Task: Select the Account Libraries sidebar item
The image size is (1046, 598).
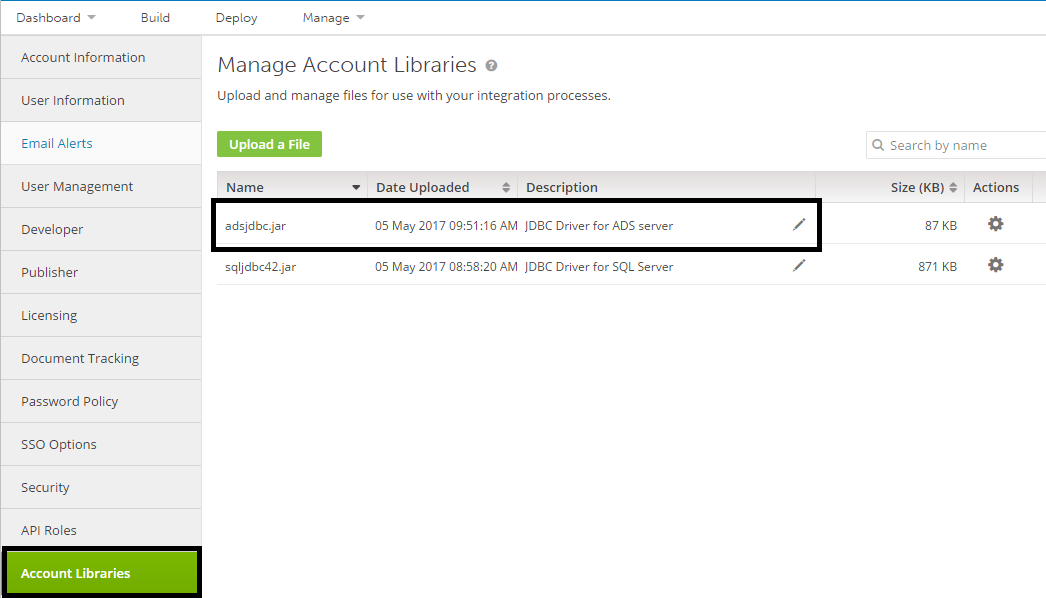Action: 75,573
